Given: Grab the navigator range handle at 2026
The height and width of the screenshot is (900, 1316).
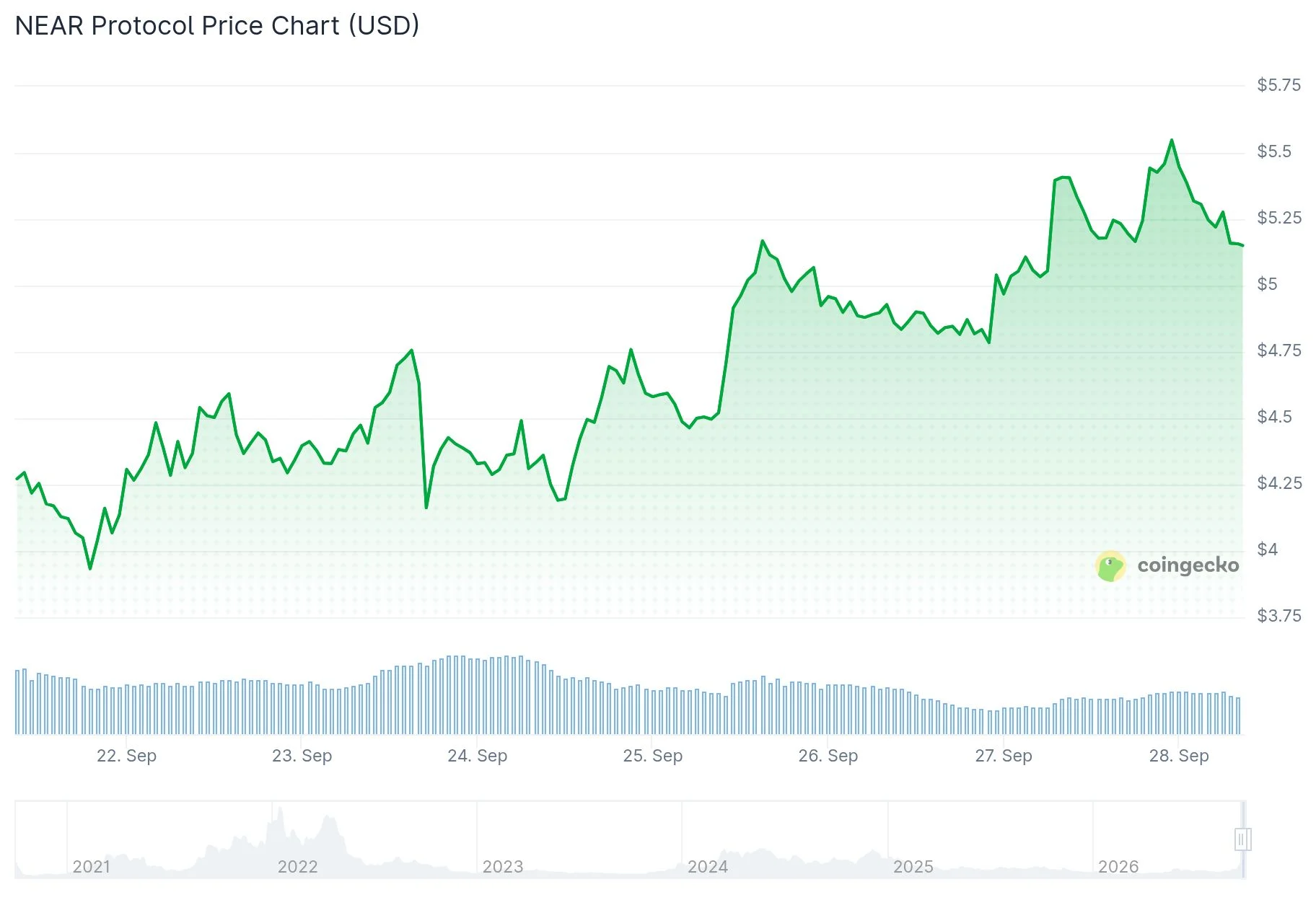Looking at the screenshot, I should (1242, 839).
